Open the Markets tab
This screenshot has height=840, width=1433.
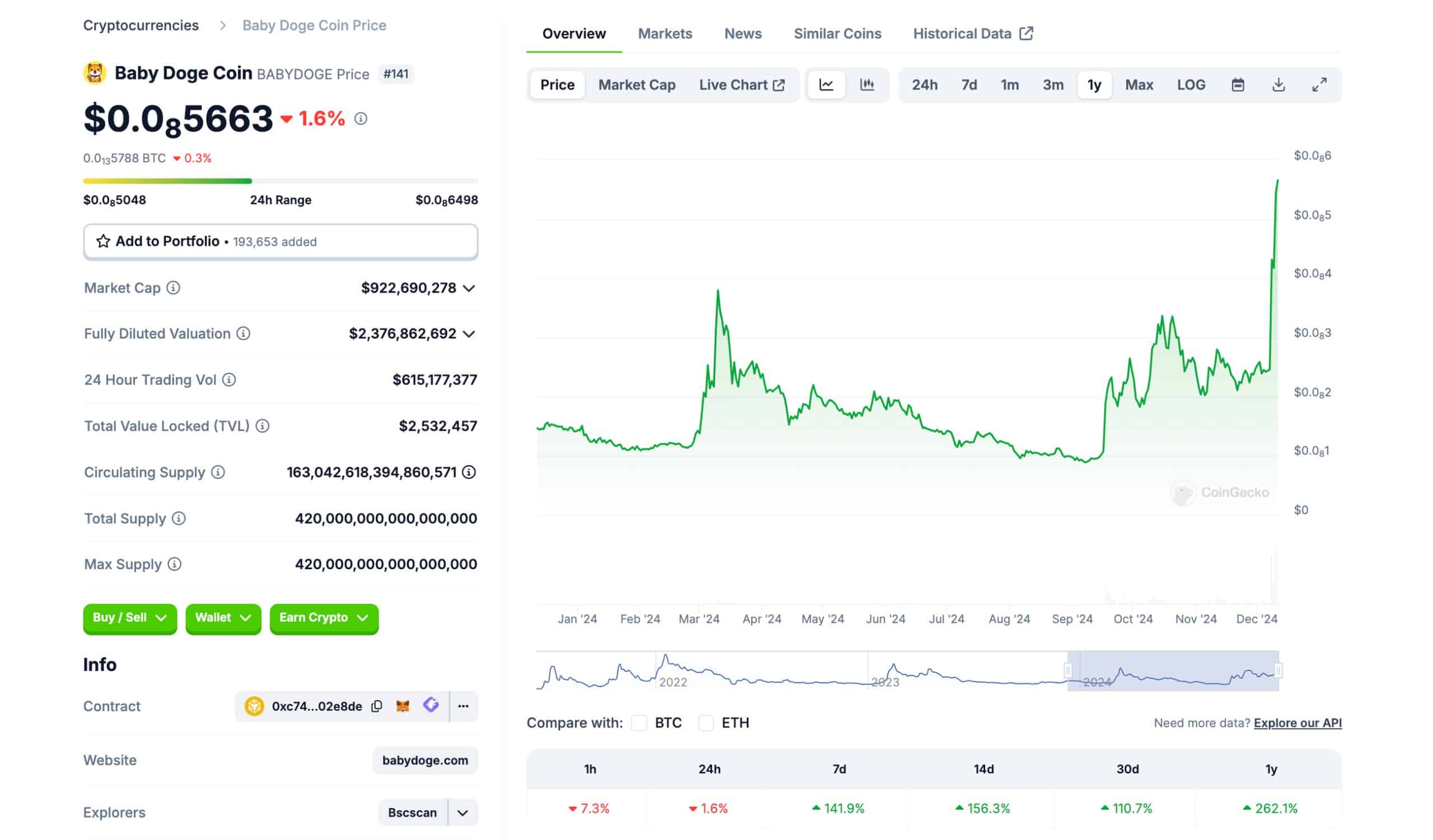[x=665, y=34]
